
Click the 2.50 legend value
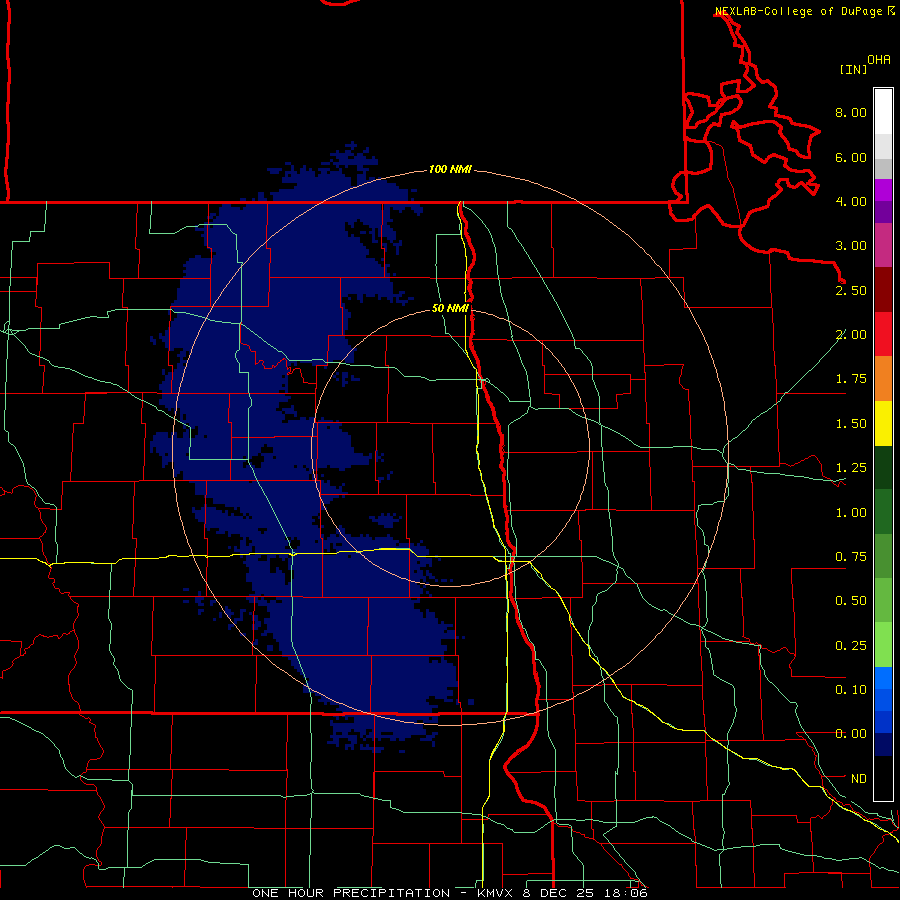coord(851,290)
